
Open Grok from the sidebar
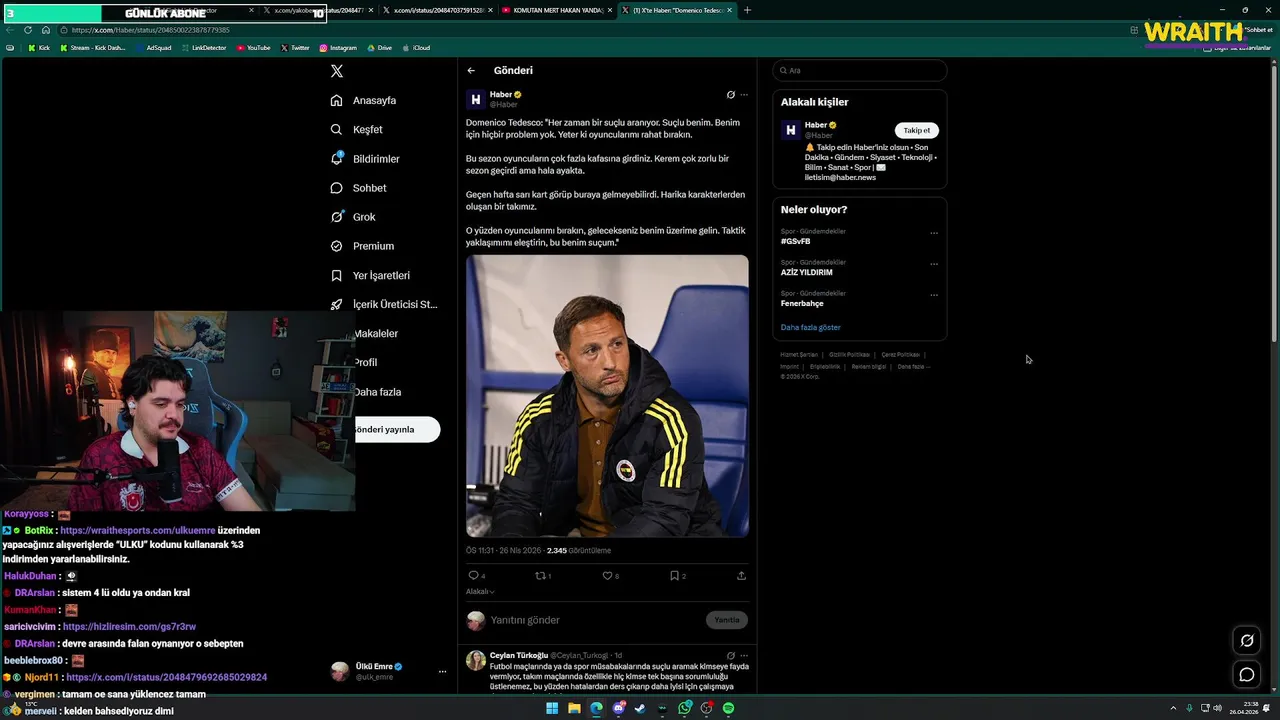[x=353, y=216]
